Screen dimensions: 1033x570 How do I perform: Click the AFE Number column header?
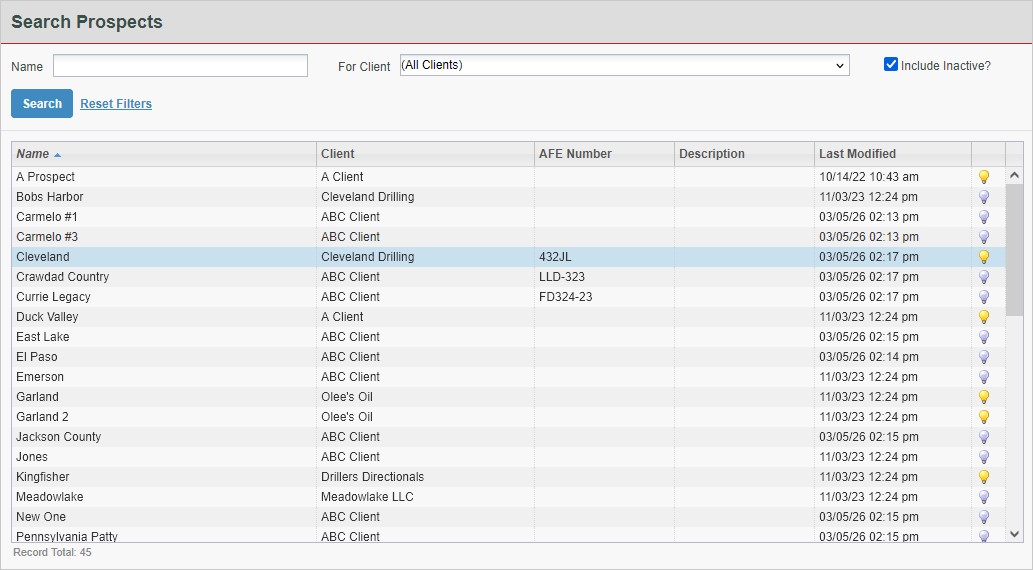coord(575,154)
